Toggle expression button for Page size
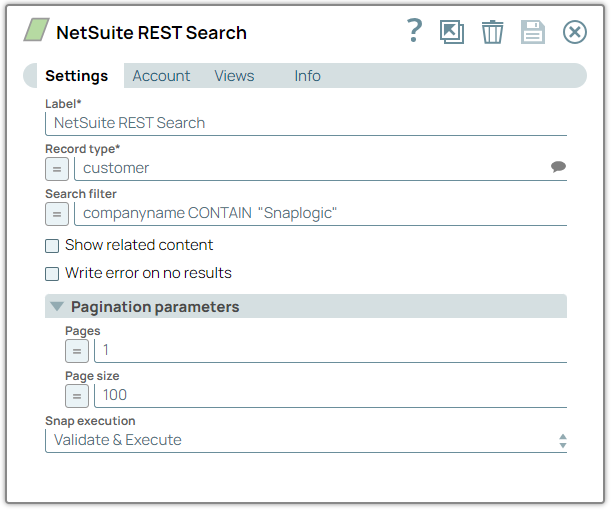 point(77,396)
